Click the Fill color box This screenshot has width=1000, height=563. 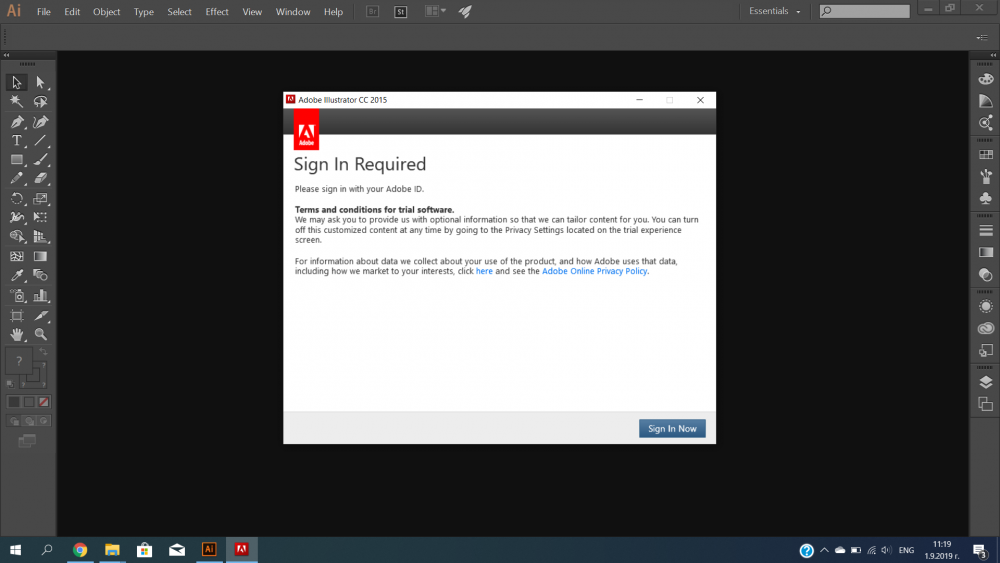coord(18,361)
